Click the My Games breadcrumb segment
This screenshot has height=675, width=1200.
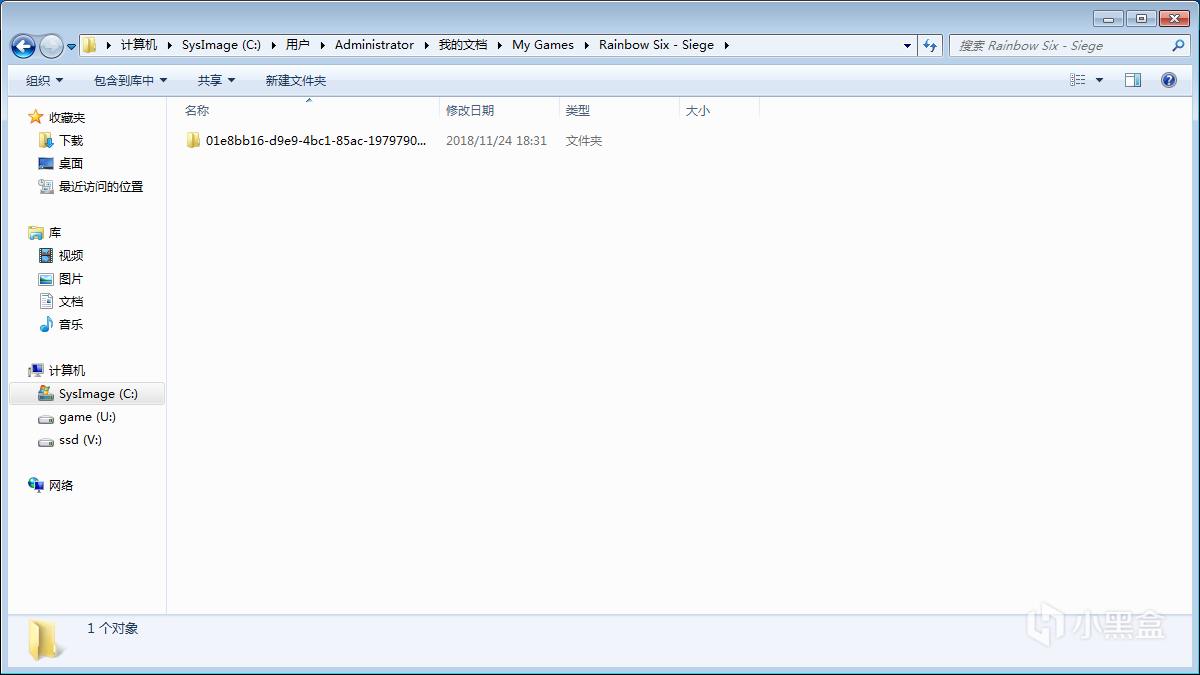point(543,45)
